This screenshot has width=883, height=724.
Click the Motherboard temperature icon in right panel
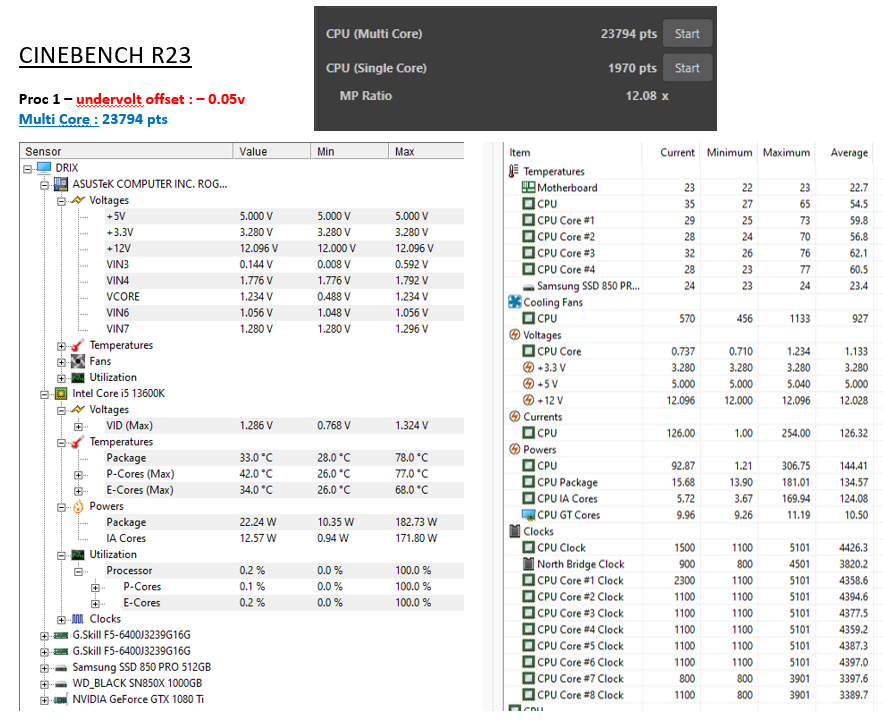pyautogui.click(x=528, y=187)
